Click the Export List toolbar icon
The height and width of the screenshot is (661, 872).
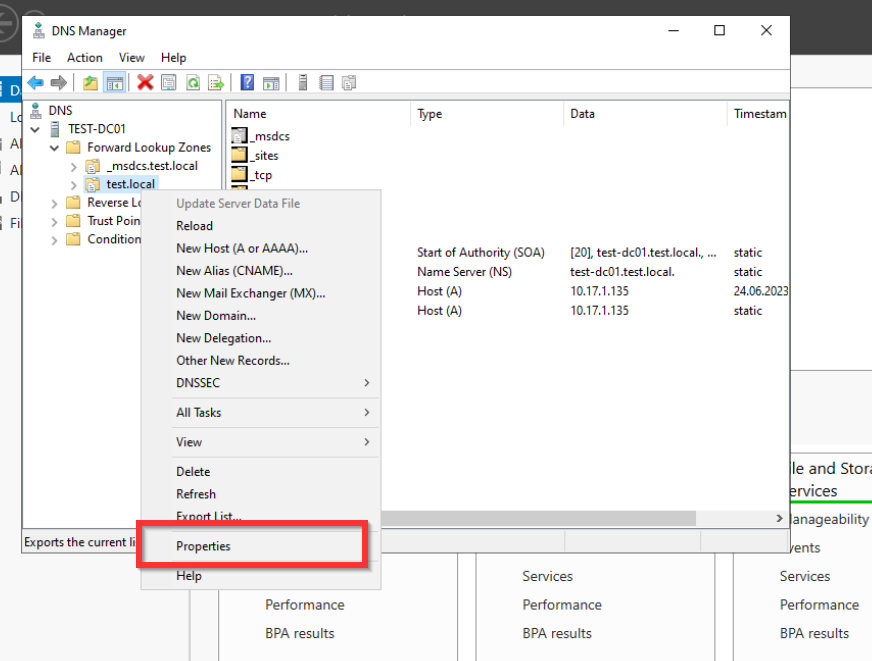(x=216, y=83)
